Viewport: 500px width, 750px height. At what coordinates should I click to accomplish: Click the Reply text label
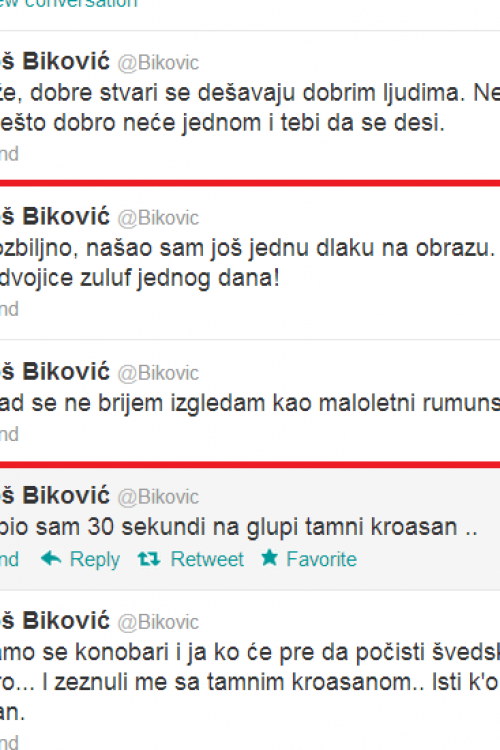95,560
